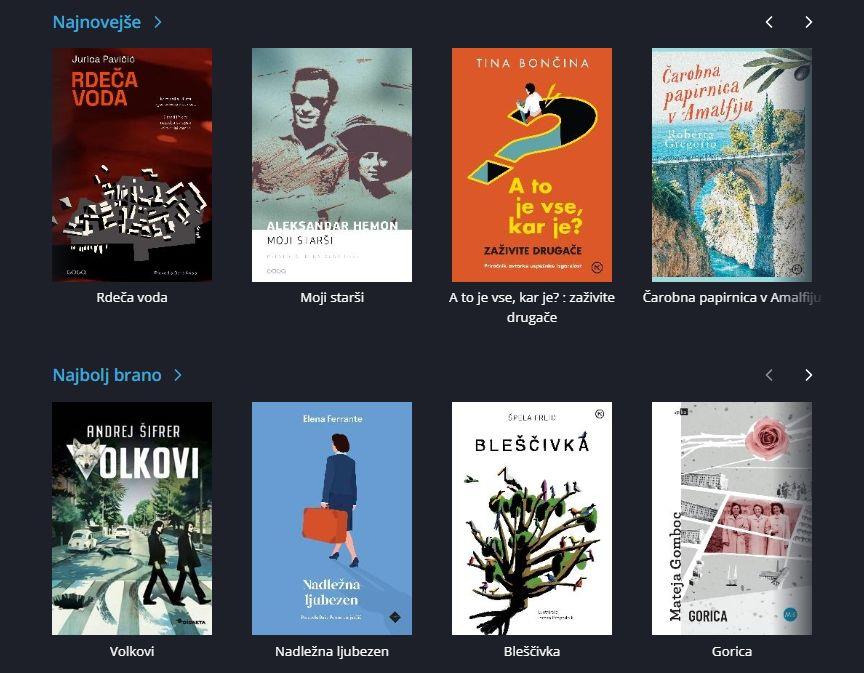Screen dimensions: 864x673
Task: Select the orange Tina Bončina book cover
Action: [532, 165]
